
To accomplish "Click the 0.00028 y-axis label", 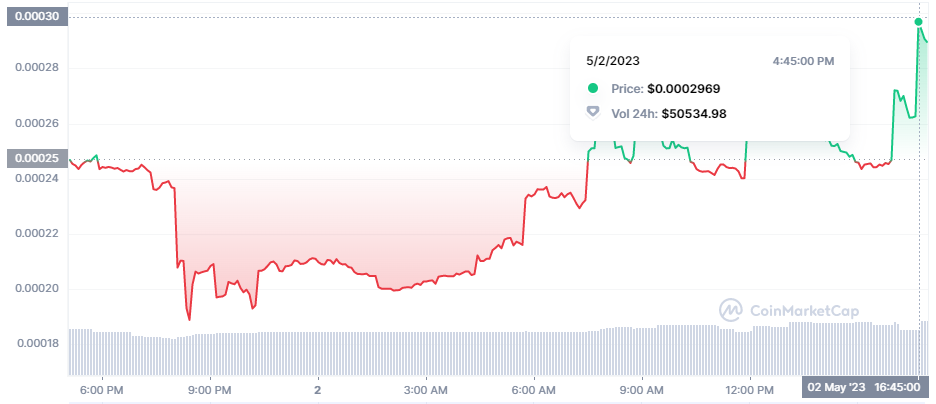I will click(37, 67).
